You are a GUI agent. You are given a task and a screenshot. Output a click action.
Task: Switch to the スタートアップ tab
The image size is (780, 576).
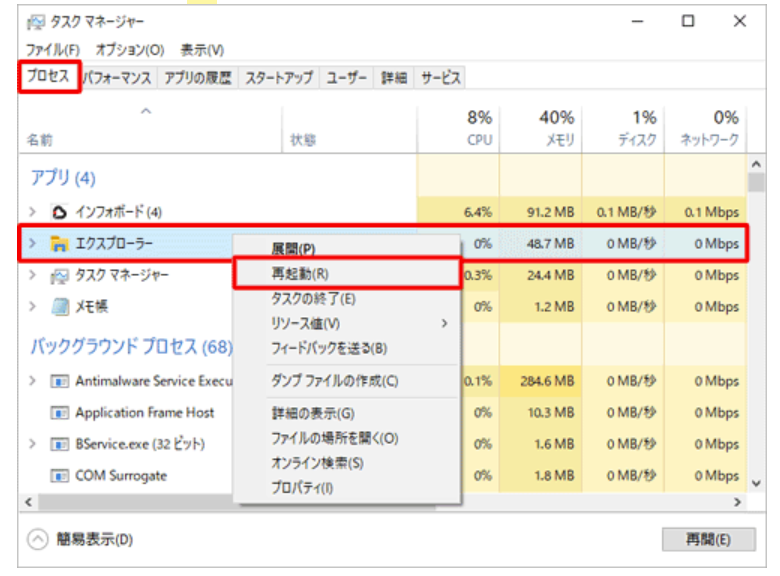point(279,78)
